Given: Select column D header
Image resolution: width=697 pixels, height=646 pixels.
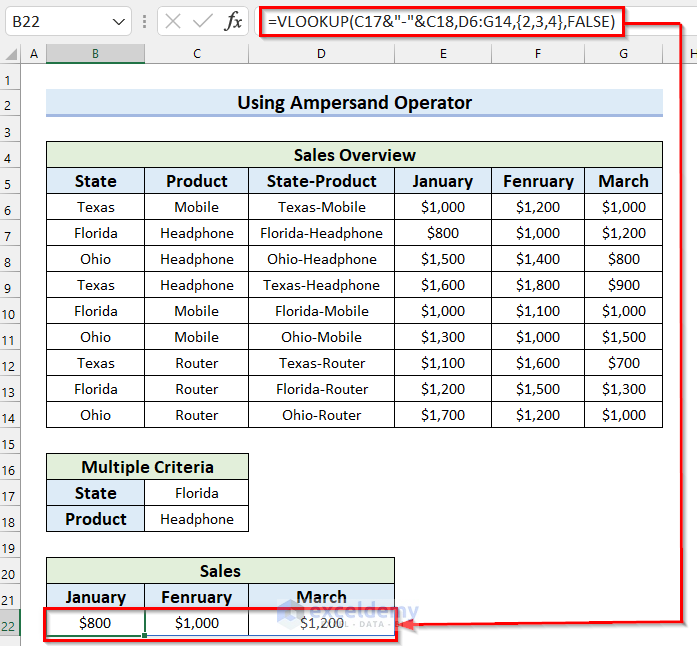Looking at the screenshot, I should point(321,54).
